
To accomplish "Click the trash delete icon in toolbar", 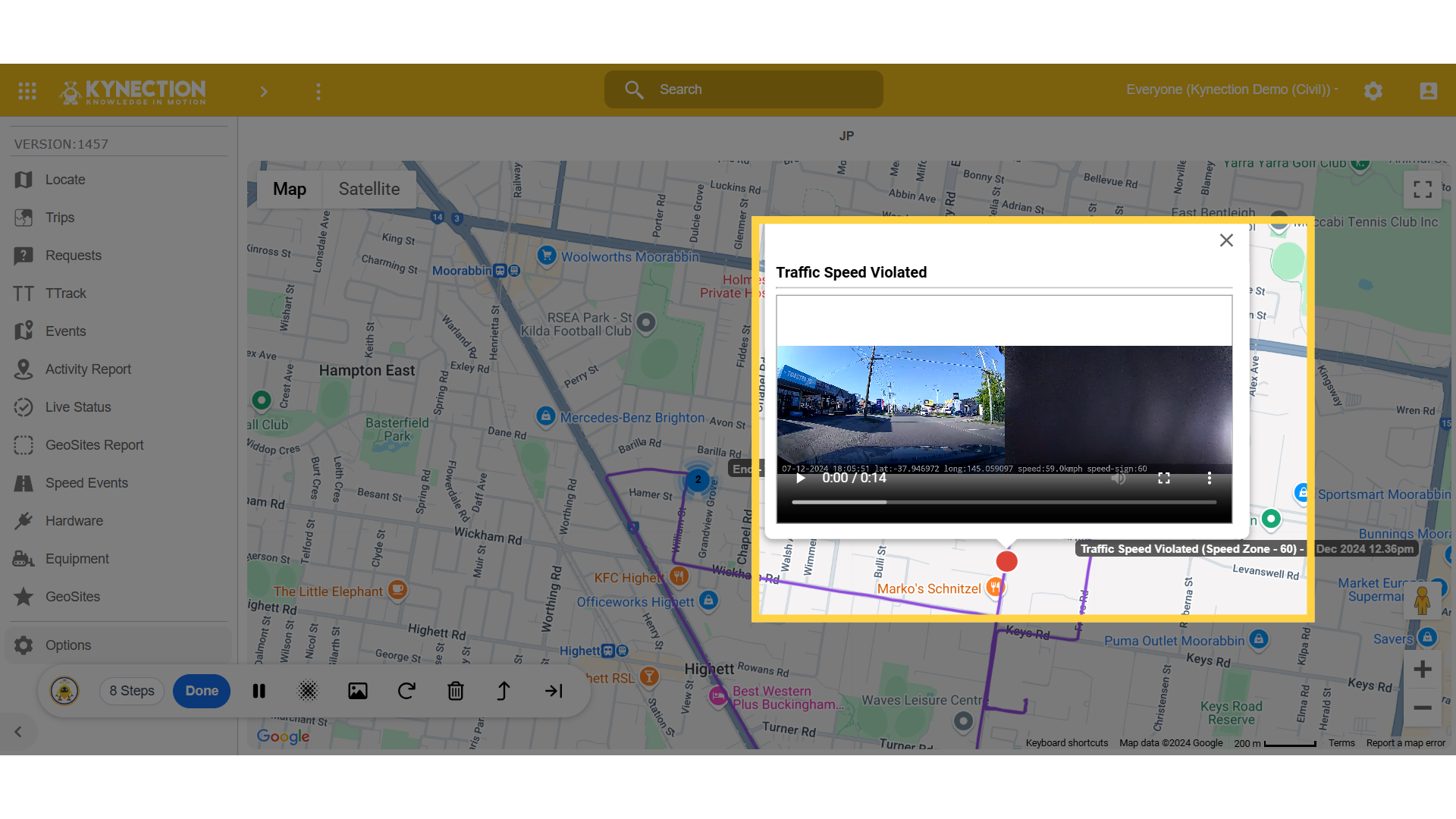I will tap(455, 691).
